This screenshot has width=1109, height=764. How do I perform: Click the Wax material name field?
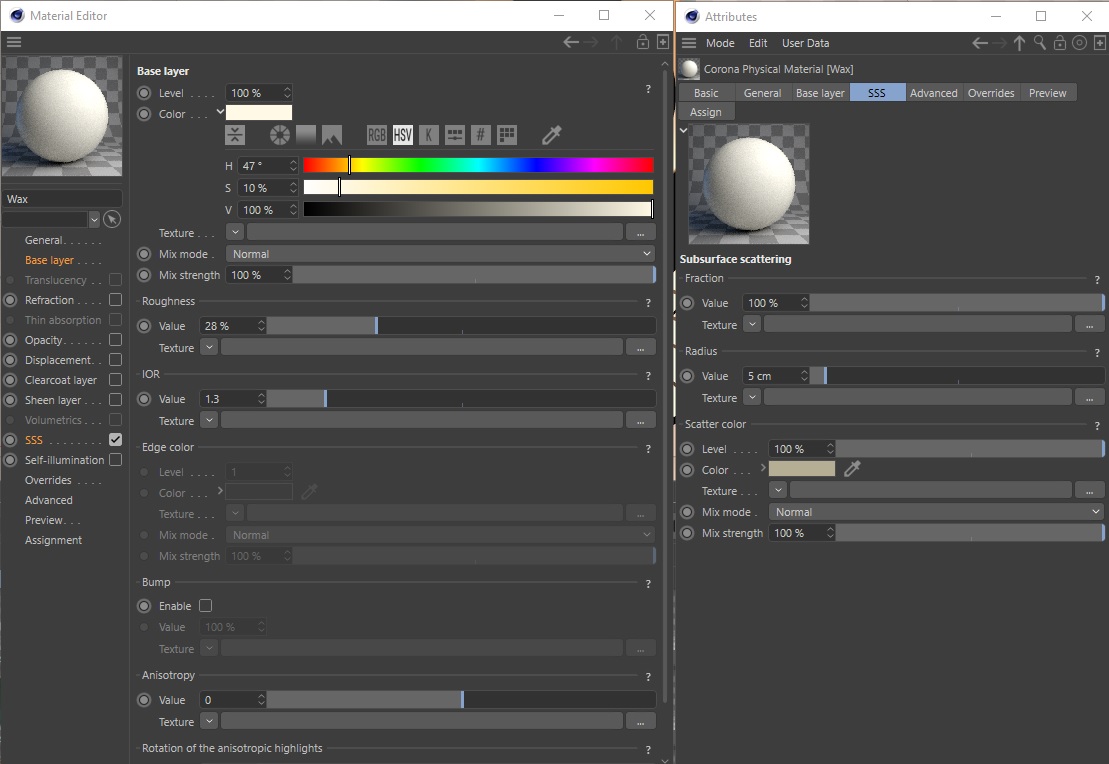click(62, 199)
